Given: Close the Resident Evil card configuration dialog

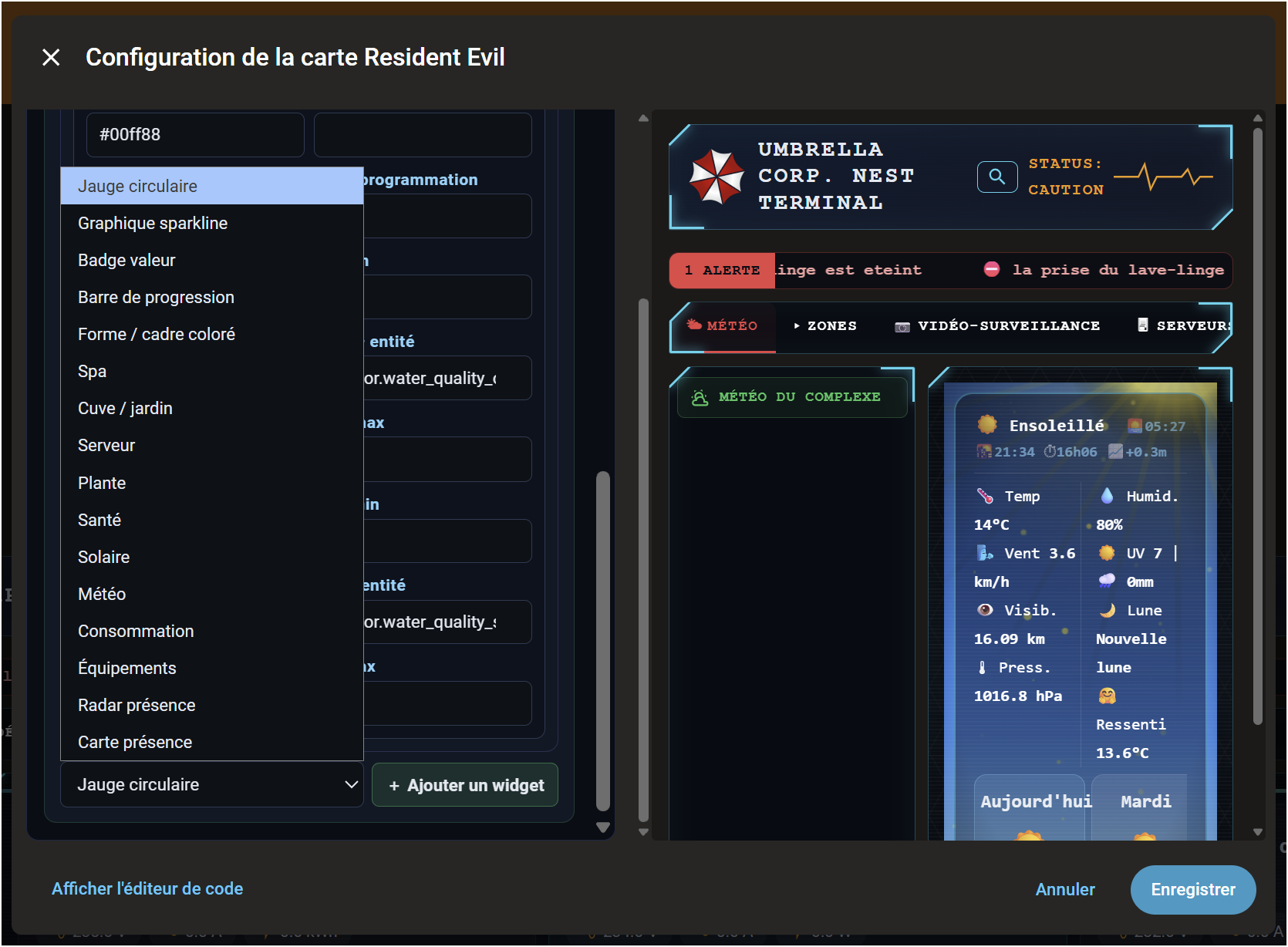Looking at the screenshot, I should [x=51, y=57].
